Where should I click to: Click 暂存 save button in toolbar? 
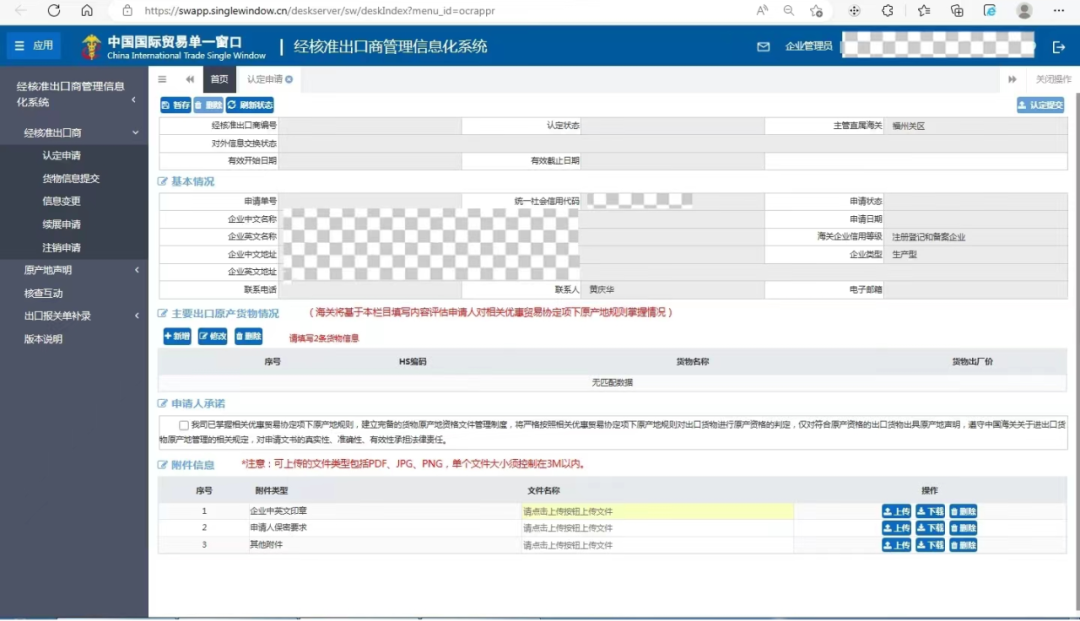pyautogui.click(x=175, y=105)
